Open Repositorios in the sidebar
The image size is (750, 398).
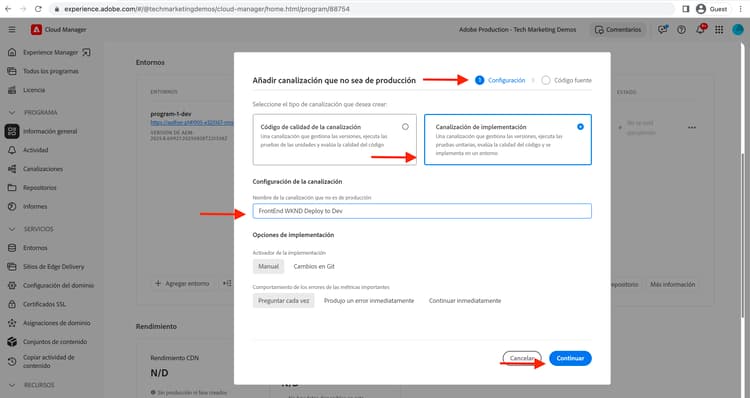[40, 188]
